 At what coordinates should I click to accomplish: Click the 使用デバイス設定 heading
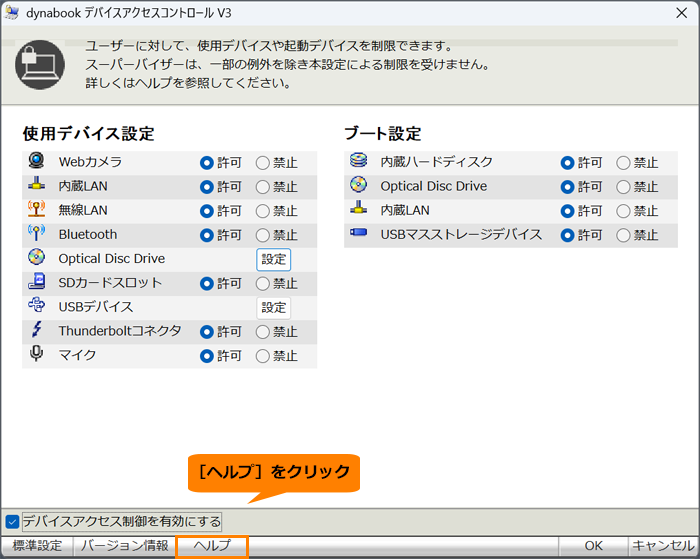click(x=88, y=133)
